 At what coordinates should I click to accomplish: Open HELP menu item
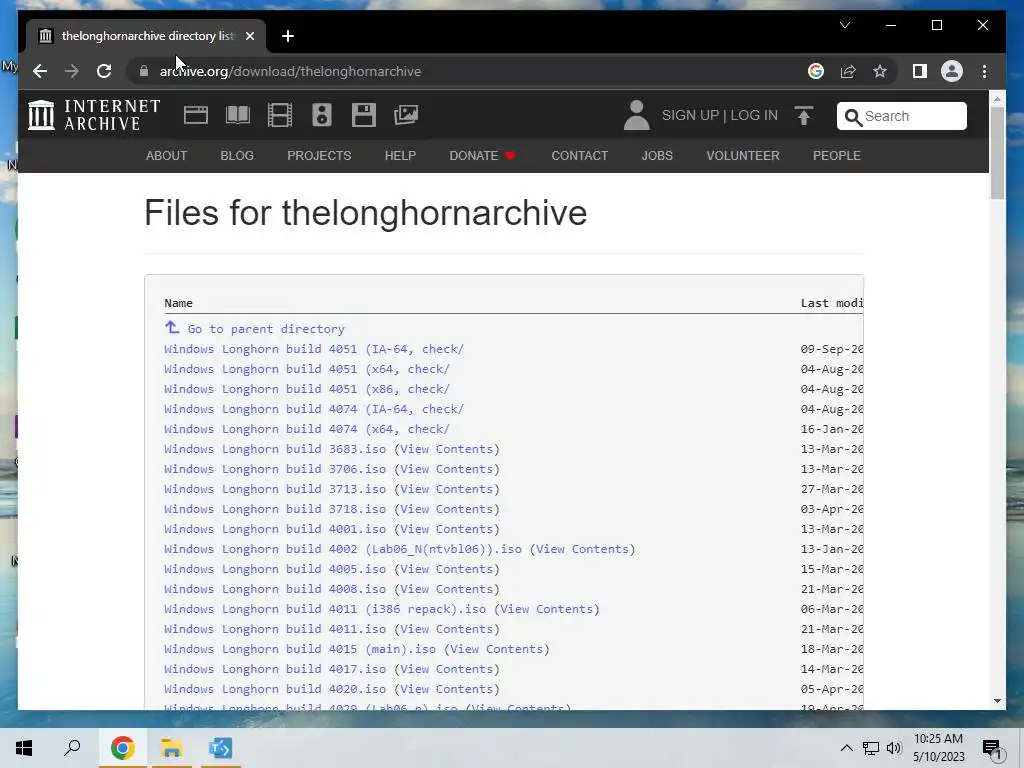400,155
